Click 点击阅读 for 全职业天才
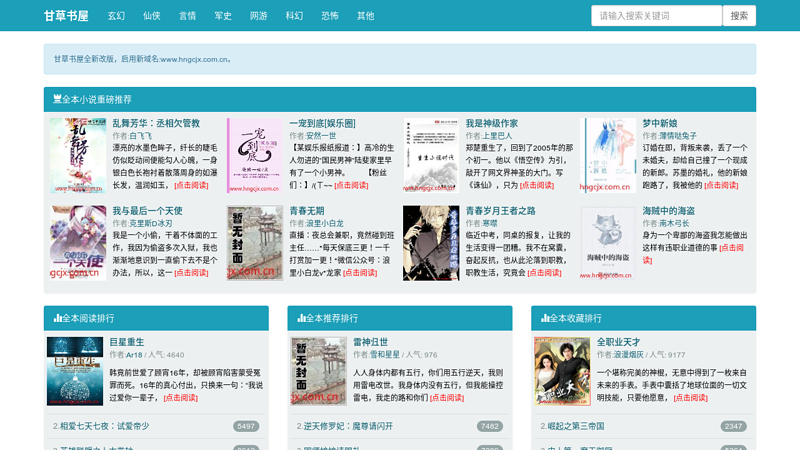This screenshot has width=800, height=450. (690, 397)
